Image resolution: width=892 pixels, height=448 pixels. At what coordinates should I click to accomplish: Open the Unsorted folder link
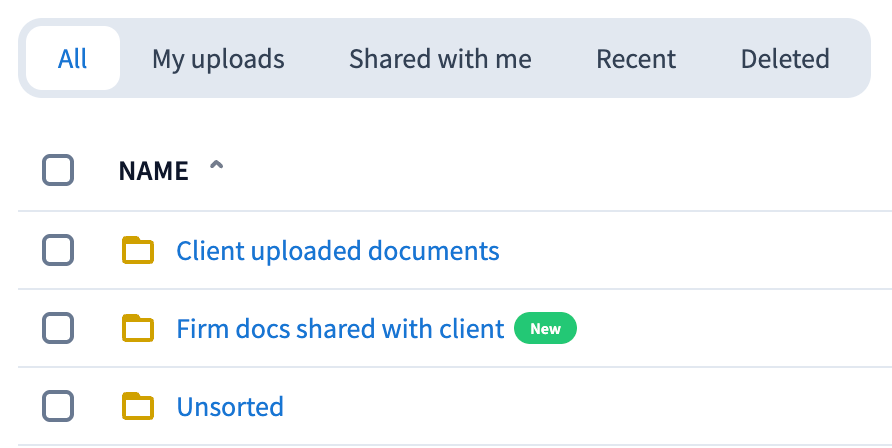tap(230, 407)
